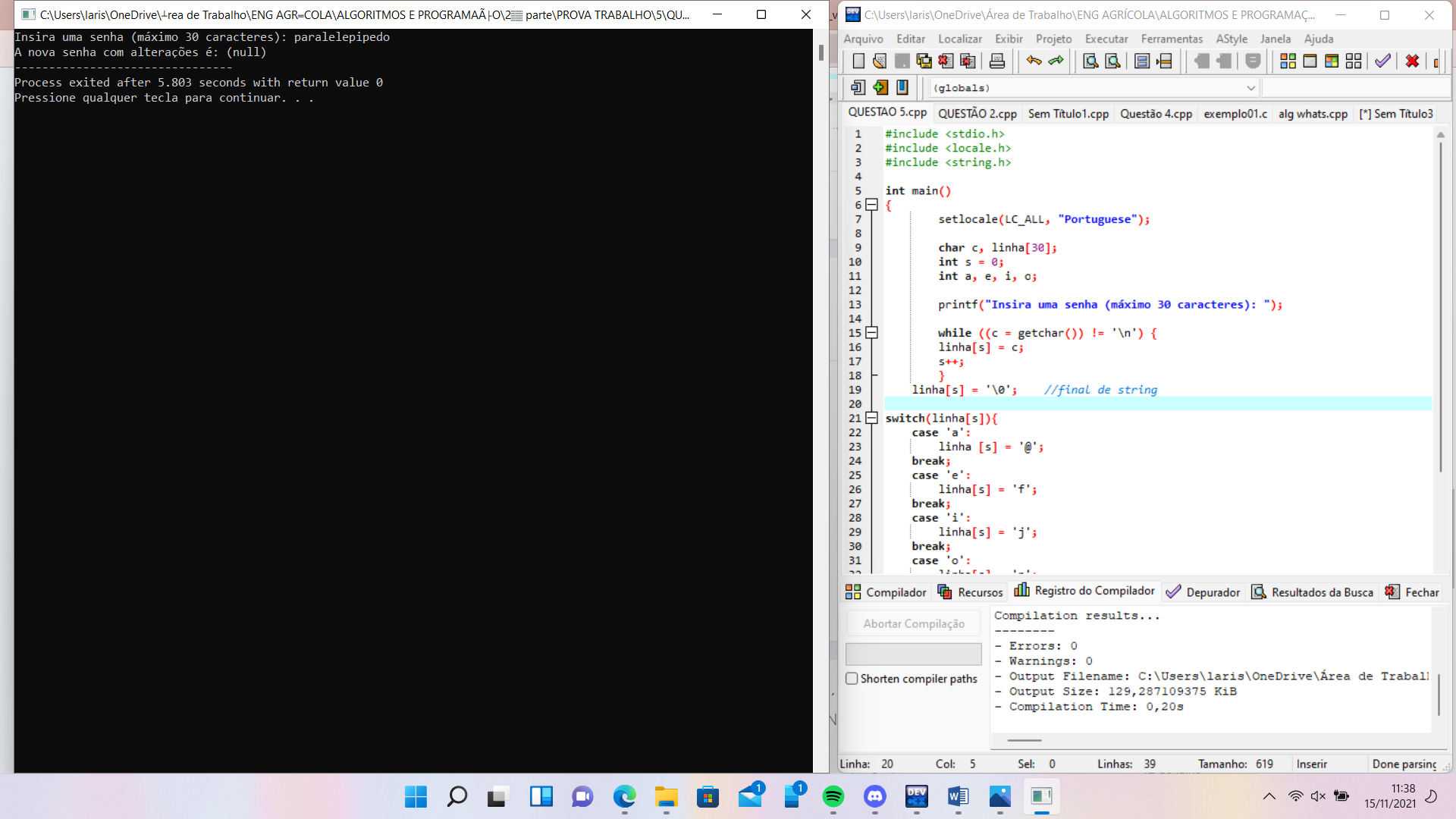
Task: Click the 'Errors: 0' line in compiler log
Action: [1035, 646]
